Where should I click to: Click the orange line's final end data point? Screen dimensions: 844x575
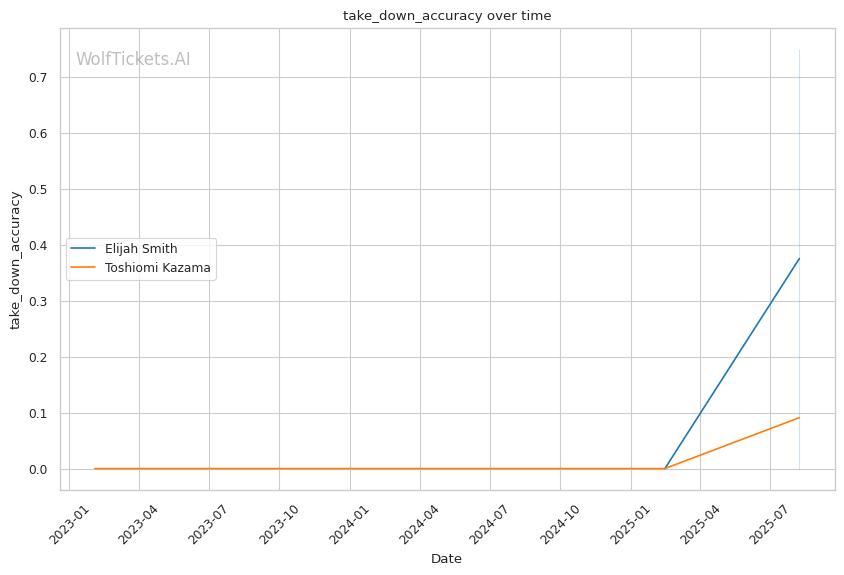click(x=799, y=418)
